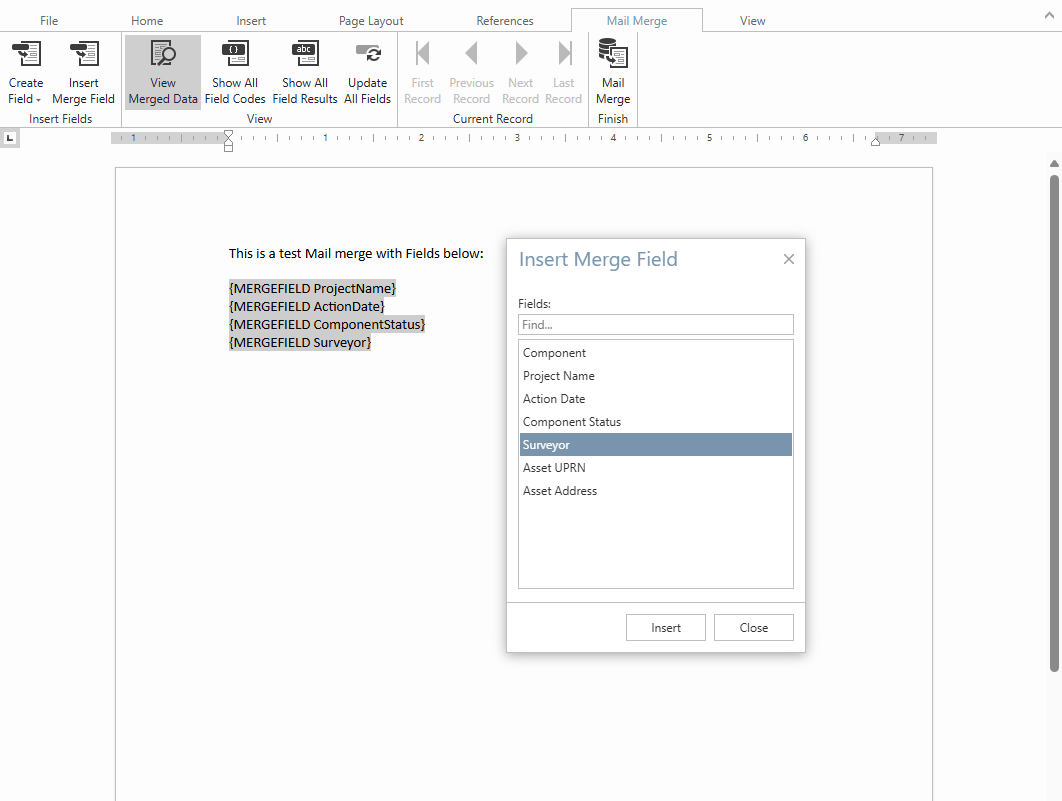This screenshot has height=801, width=1062.
Task: Close Insert Merge Field dialog with X
Action: coord(788,259)
